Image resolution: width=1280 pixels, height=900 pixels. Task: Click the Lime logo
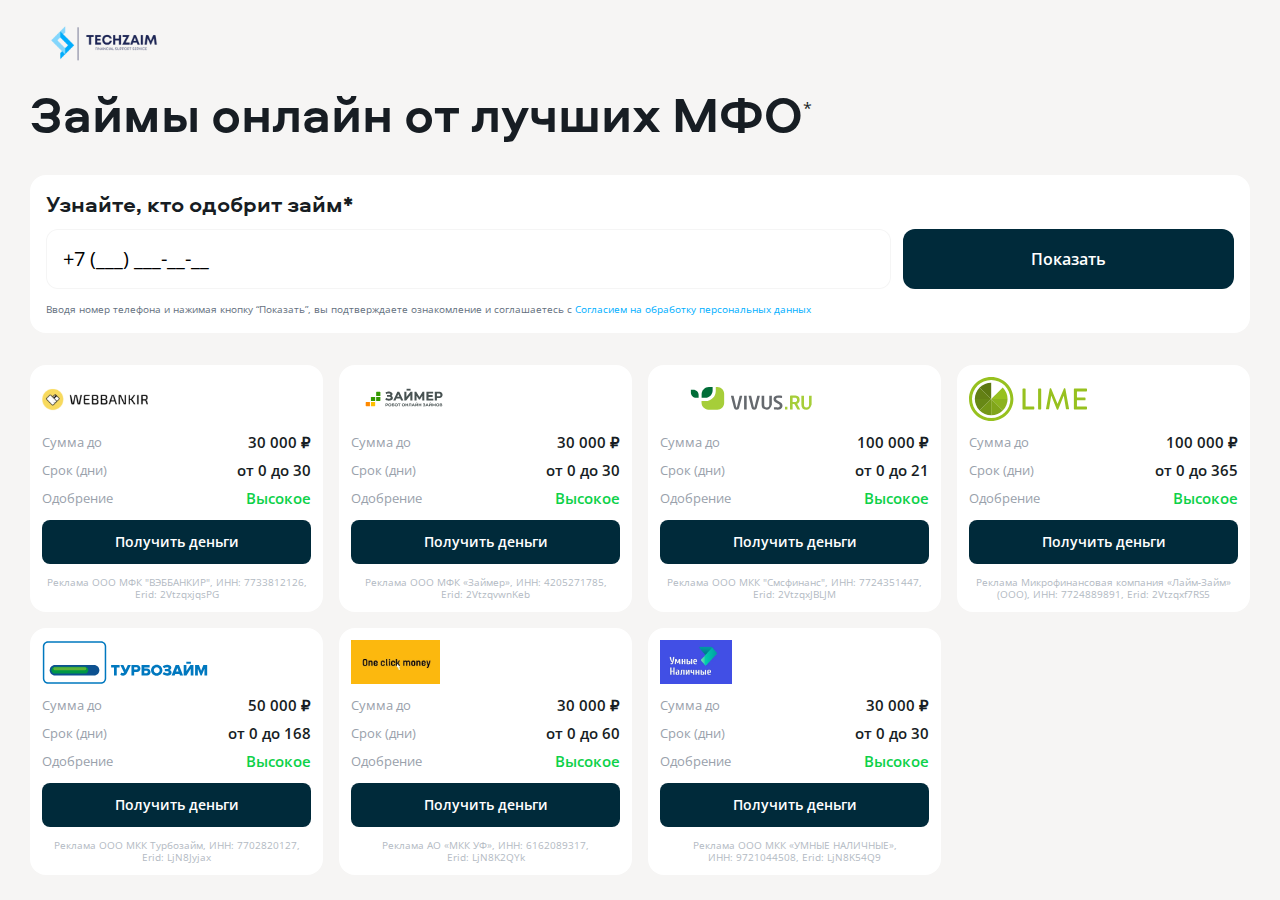pos(1028,399)
